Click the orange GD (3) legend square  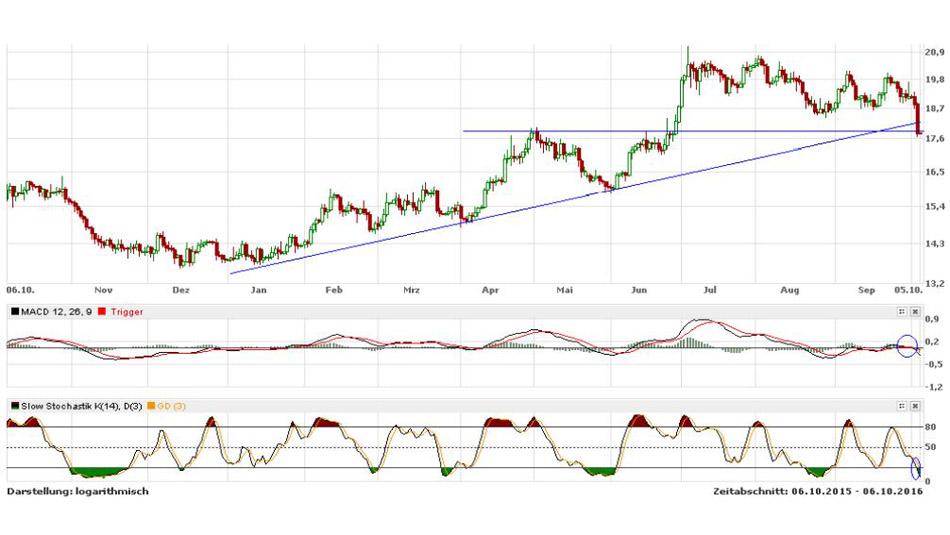point(151,406)
